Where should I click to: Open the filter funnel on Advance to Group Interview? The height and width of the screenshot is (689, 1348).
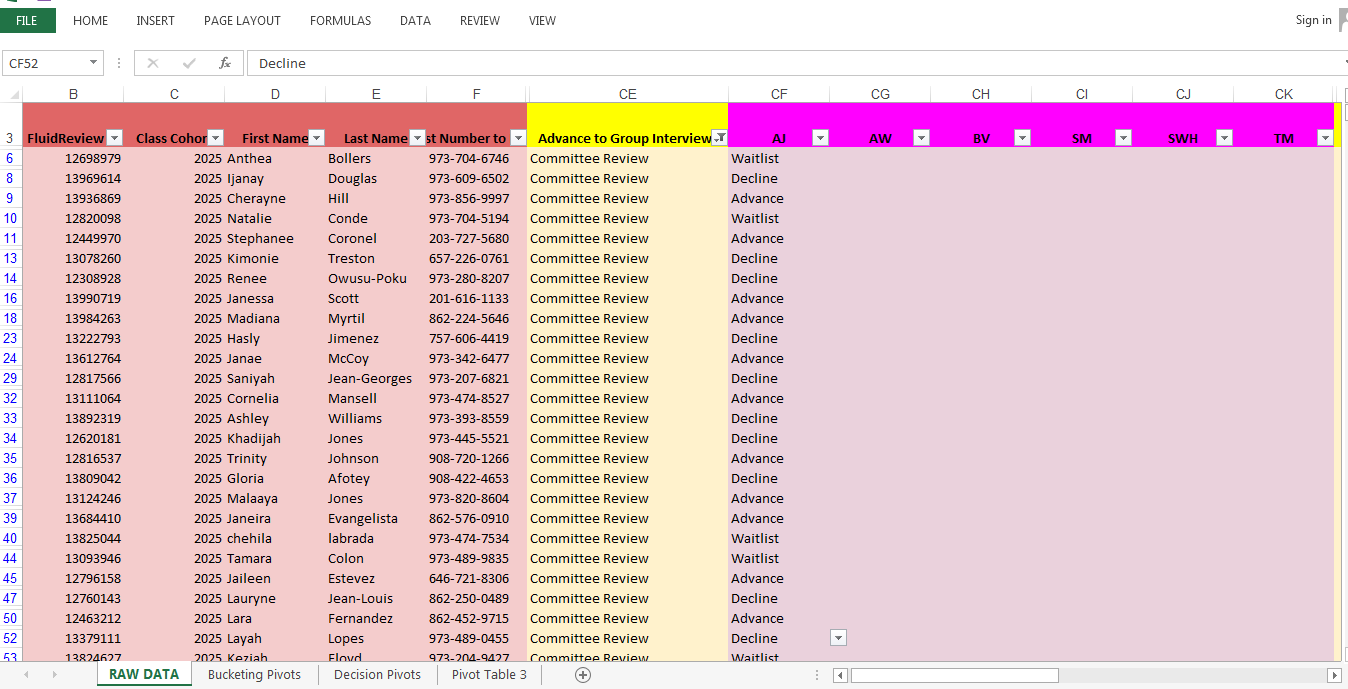point(718,138)
